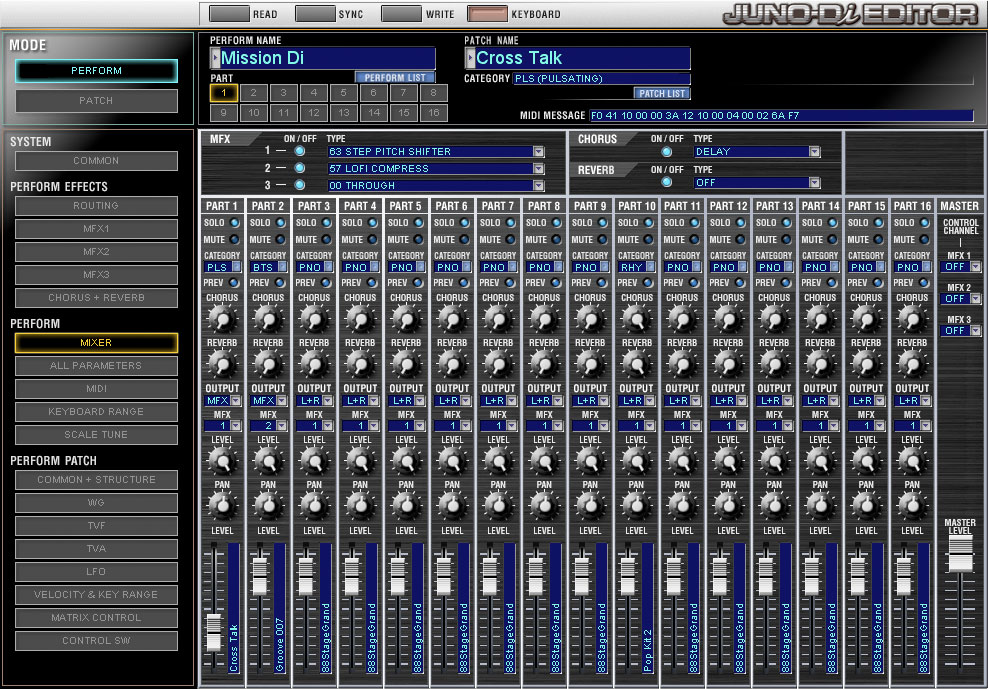Click the Part 10 chorus send knob

pos(636,319)
